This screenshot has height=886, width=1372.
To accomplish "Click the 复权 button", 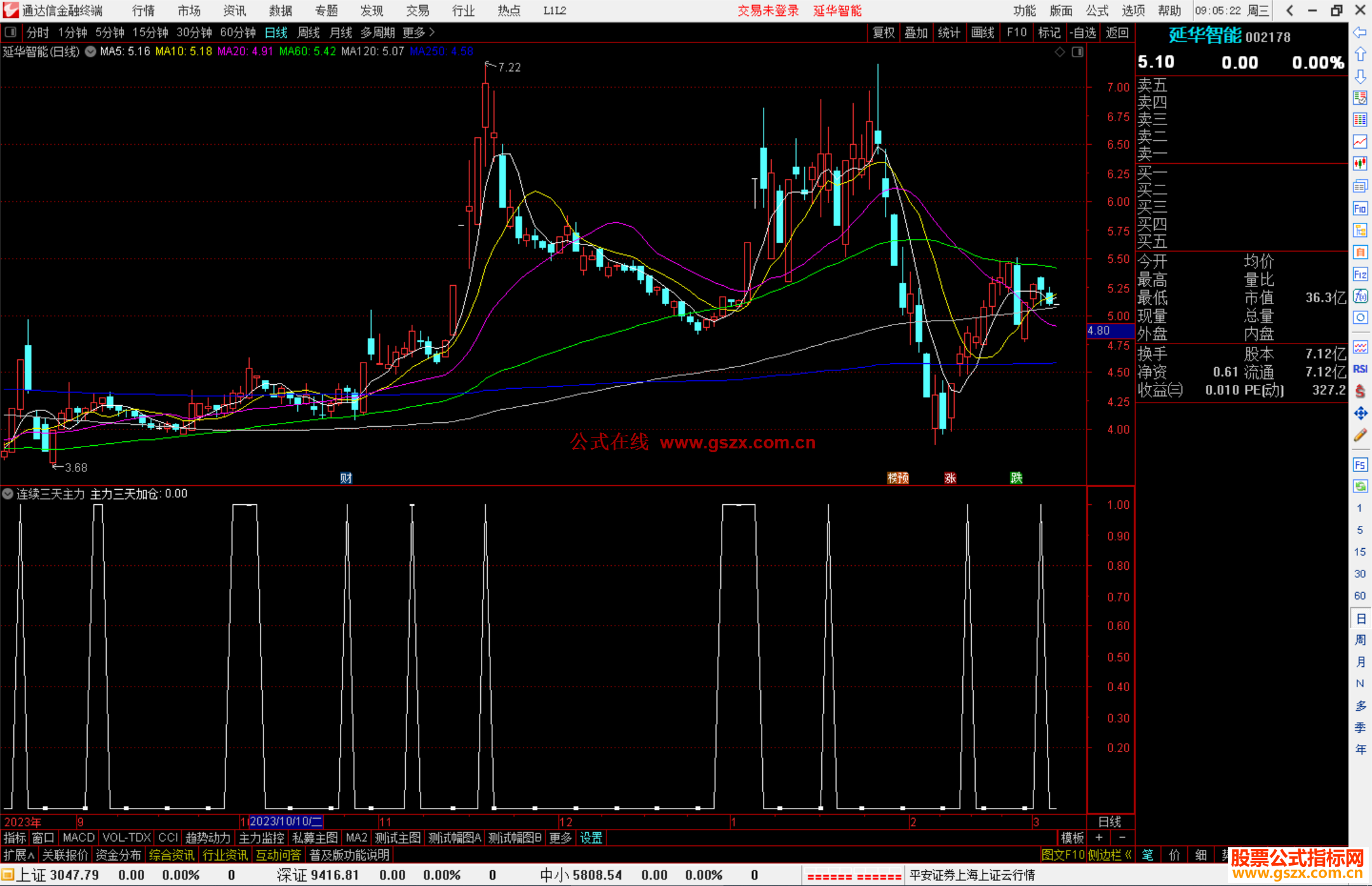I will point(883,32).
